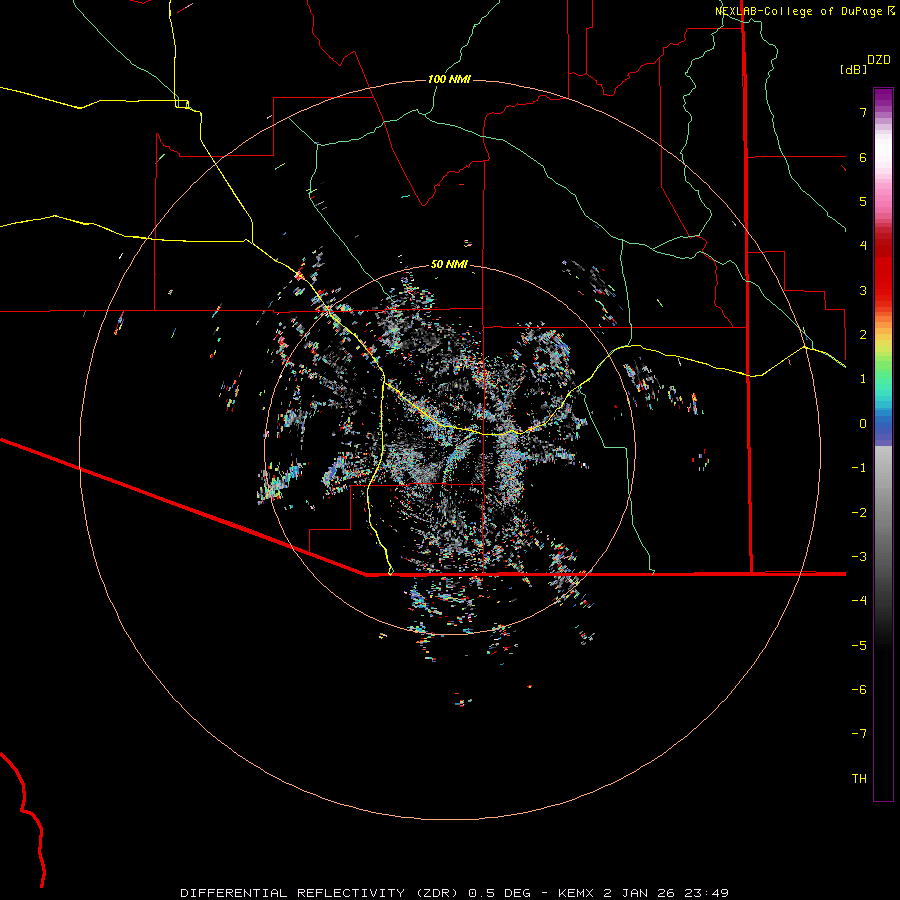Click the 2 value on color scale
Viewport: 900px width, 900px height.
coord(863,335)
